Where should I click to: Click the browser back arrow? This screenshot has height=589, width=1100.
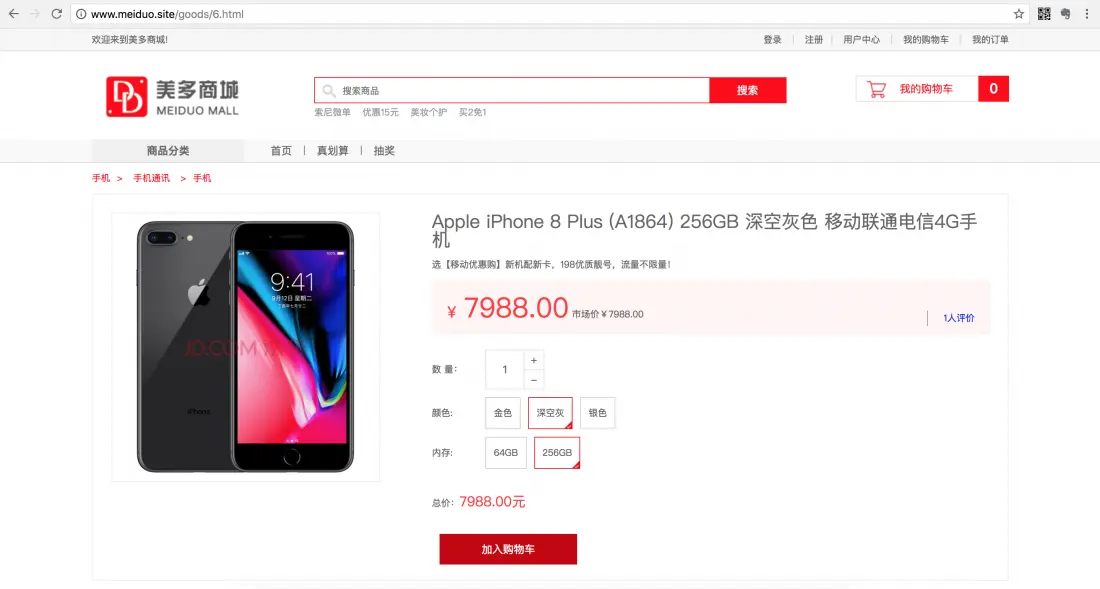tap(13, 14)
